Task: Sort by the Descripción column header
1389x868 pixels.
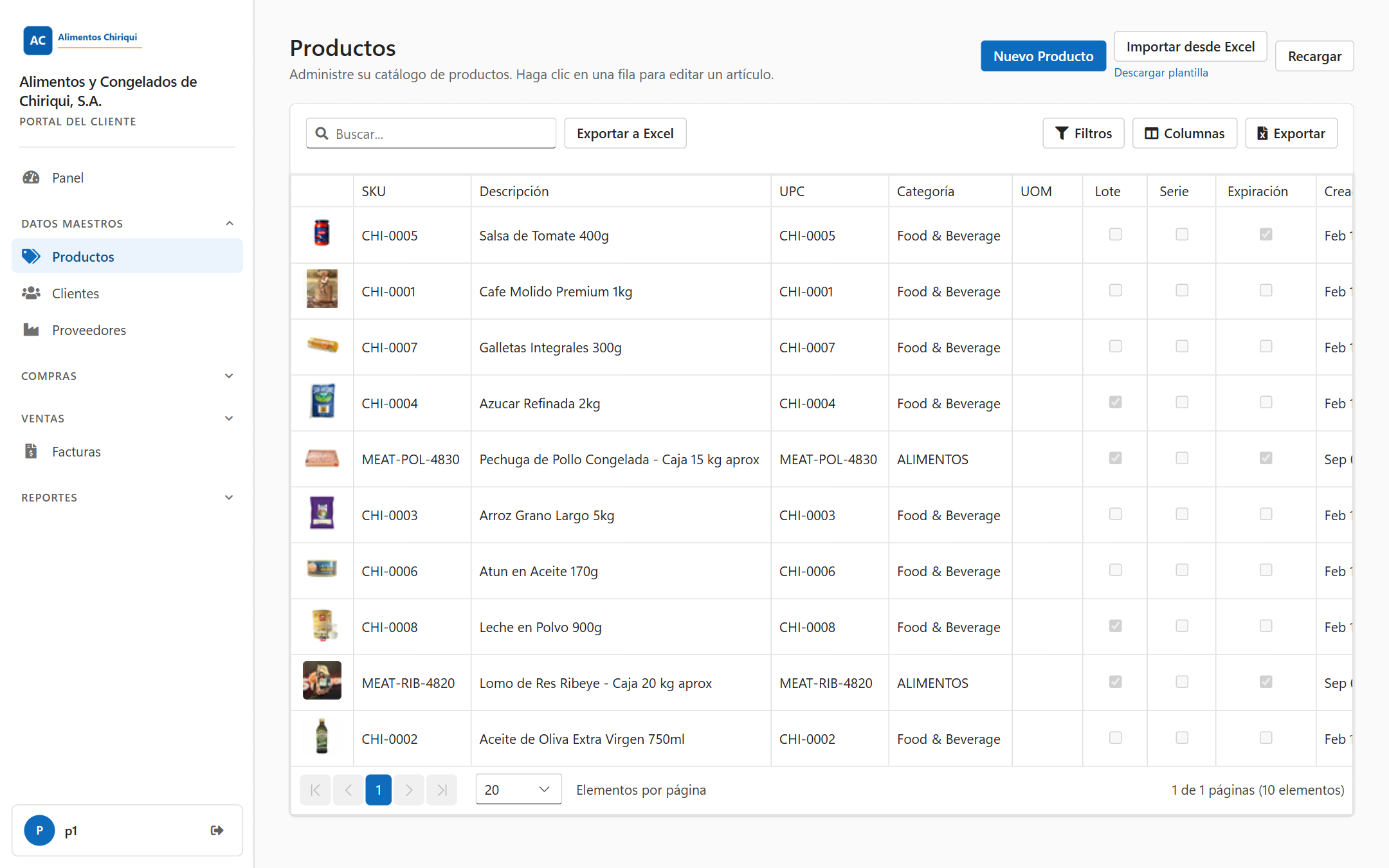Action: [x=621, y=191]
